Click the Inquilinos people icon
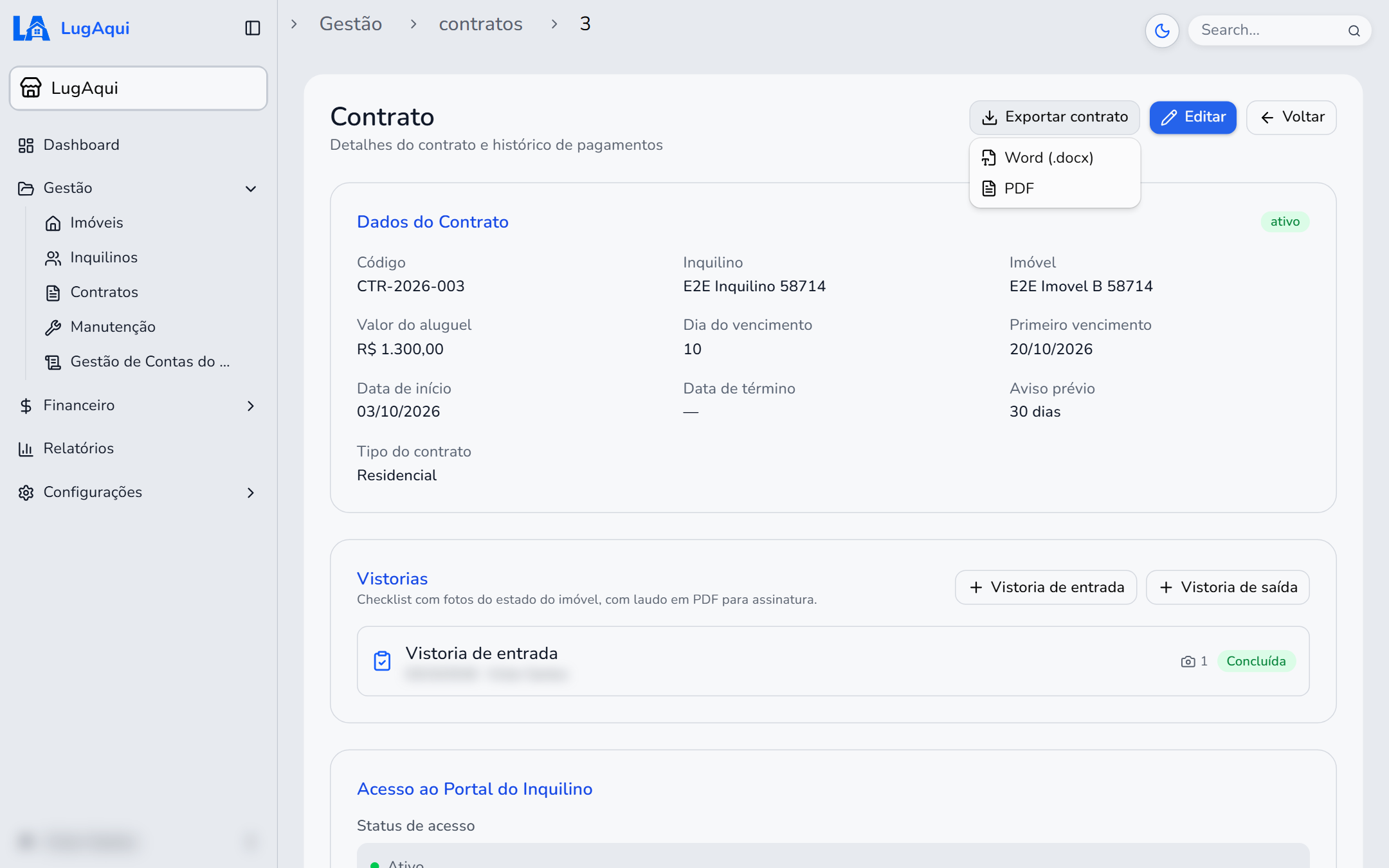The width and height of the screenshot is (1389, 868). point(53,258)
